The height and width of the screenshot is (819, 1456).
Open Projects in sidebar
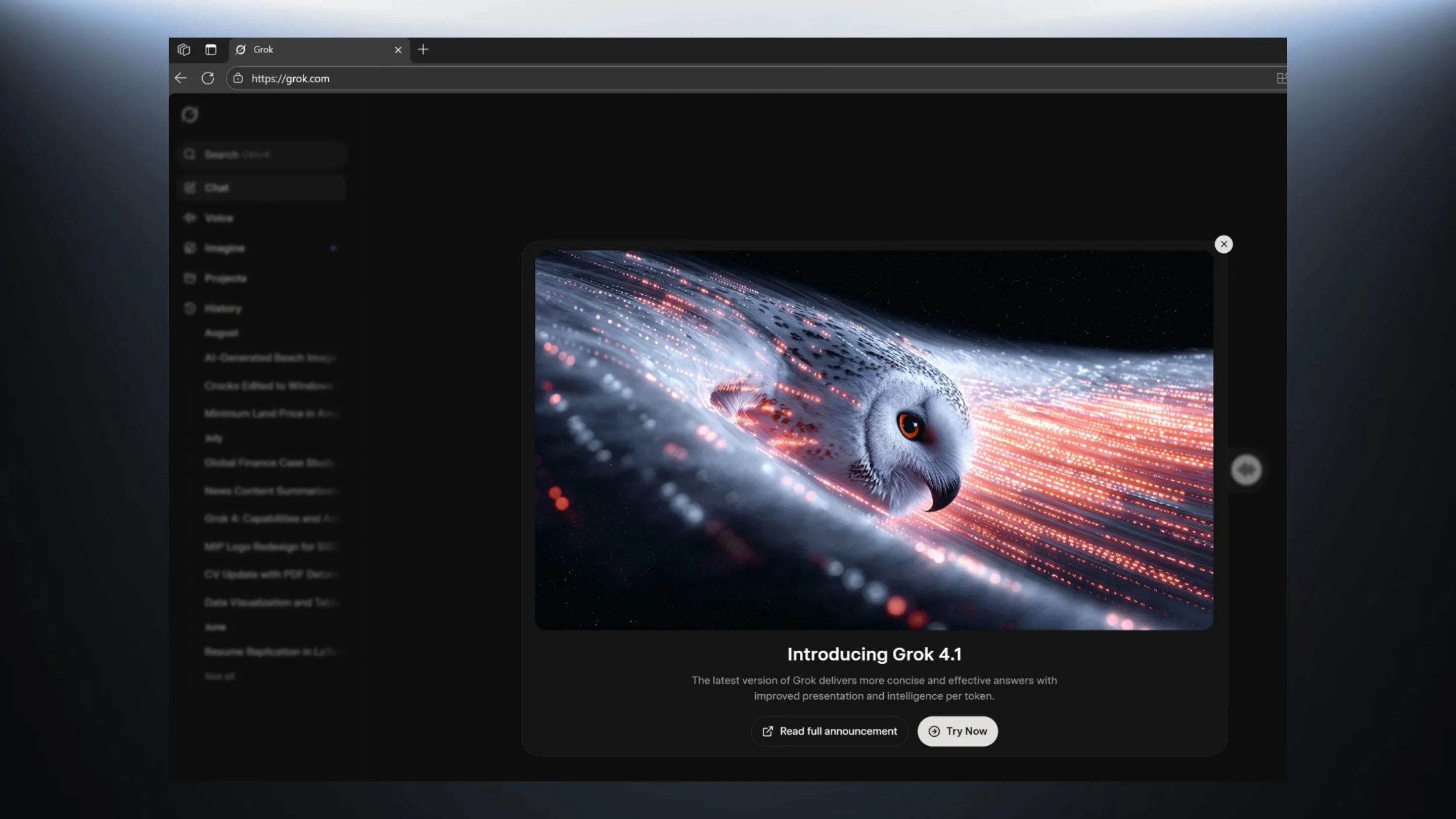click(x=225, y=278)
